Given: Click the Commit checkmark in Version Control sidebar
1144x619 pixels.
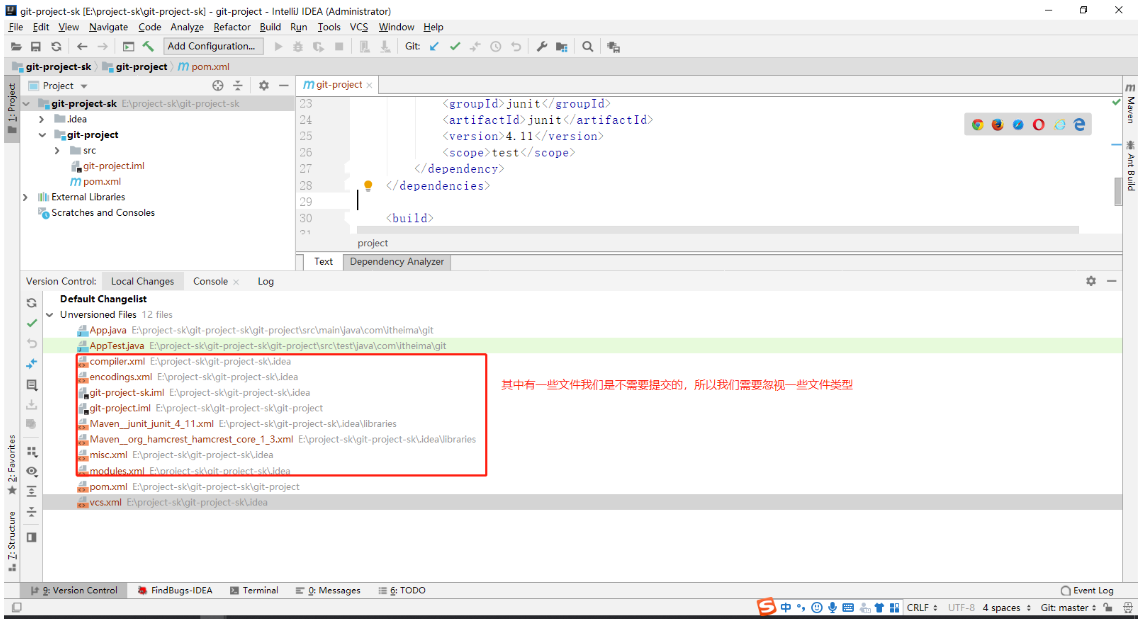Looking at the screenshot, I should click(31, 323).
